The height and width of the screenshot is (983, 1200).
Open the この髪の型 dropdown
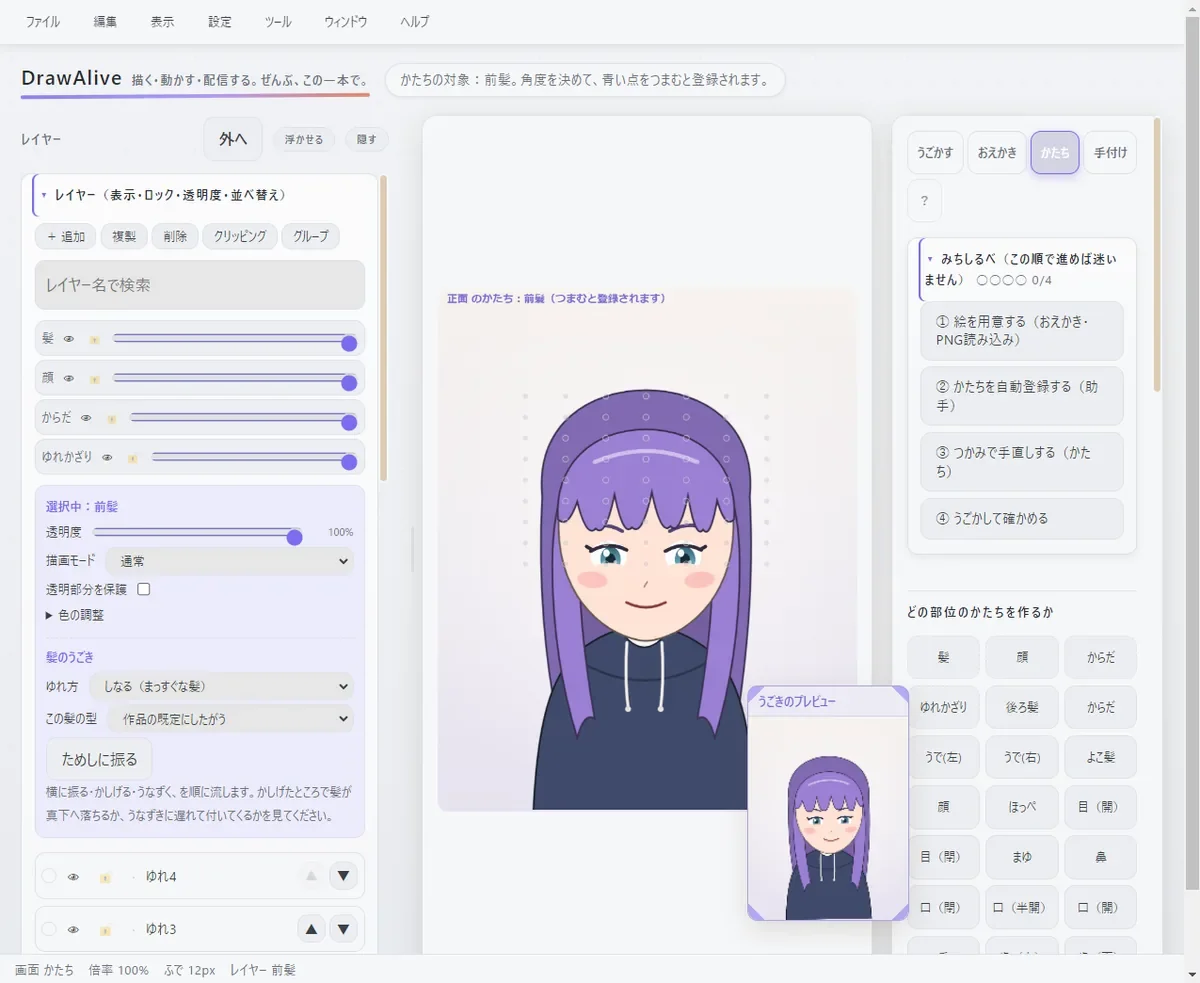coord(231,718)
